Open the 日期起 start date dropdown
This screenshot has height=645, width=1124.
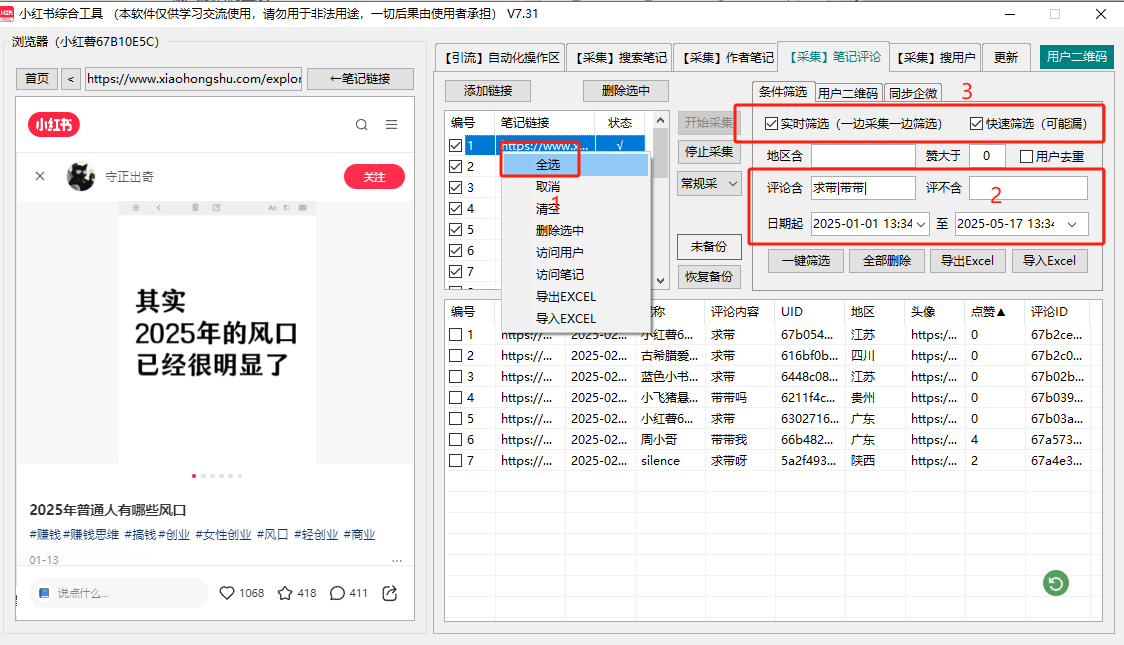(920, 224)
